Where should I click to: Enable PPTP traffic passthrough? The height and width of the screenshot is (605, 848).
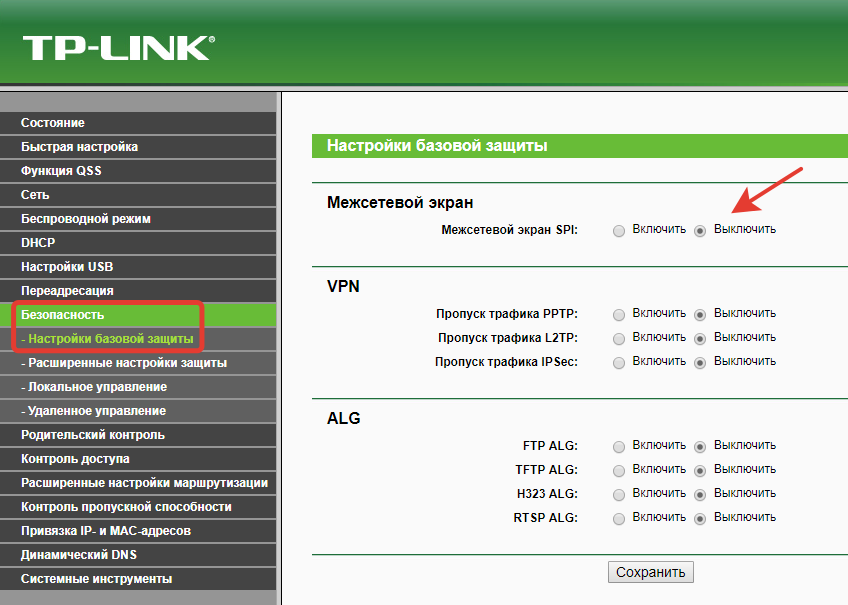[619, 314]
